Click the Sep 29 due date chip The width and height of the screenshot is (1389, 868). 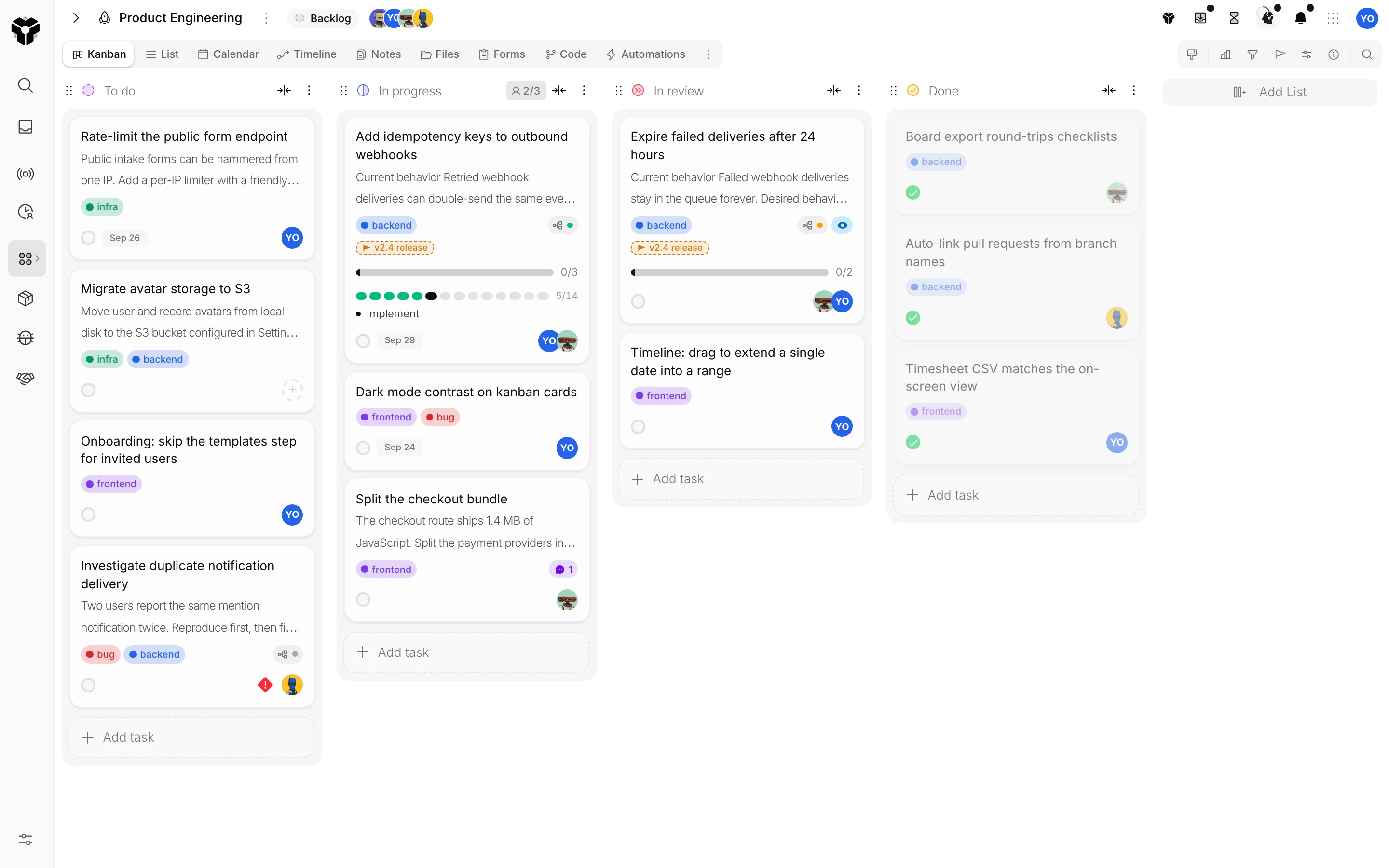[x=399, y=340]
